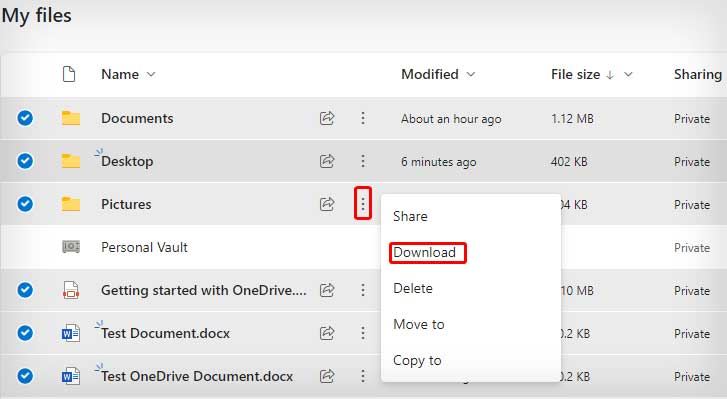Open the Pictures folder icon
This screenshot has width=727, height=399.
click(x=71, y=204)
